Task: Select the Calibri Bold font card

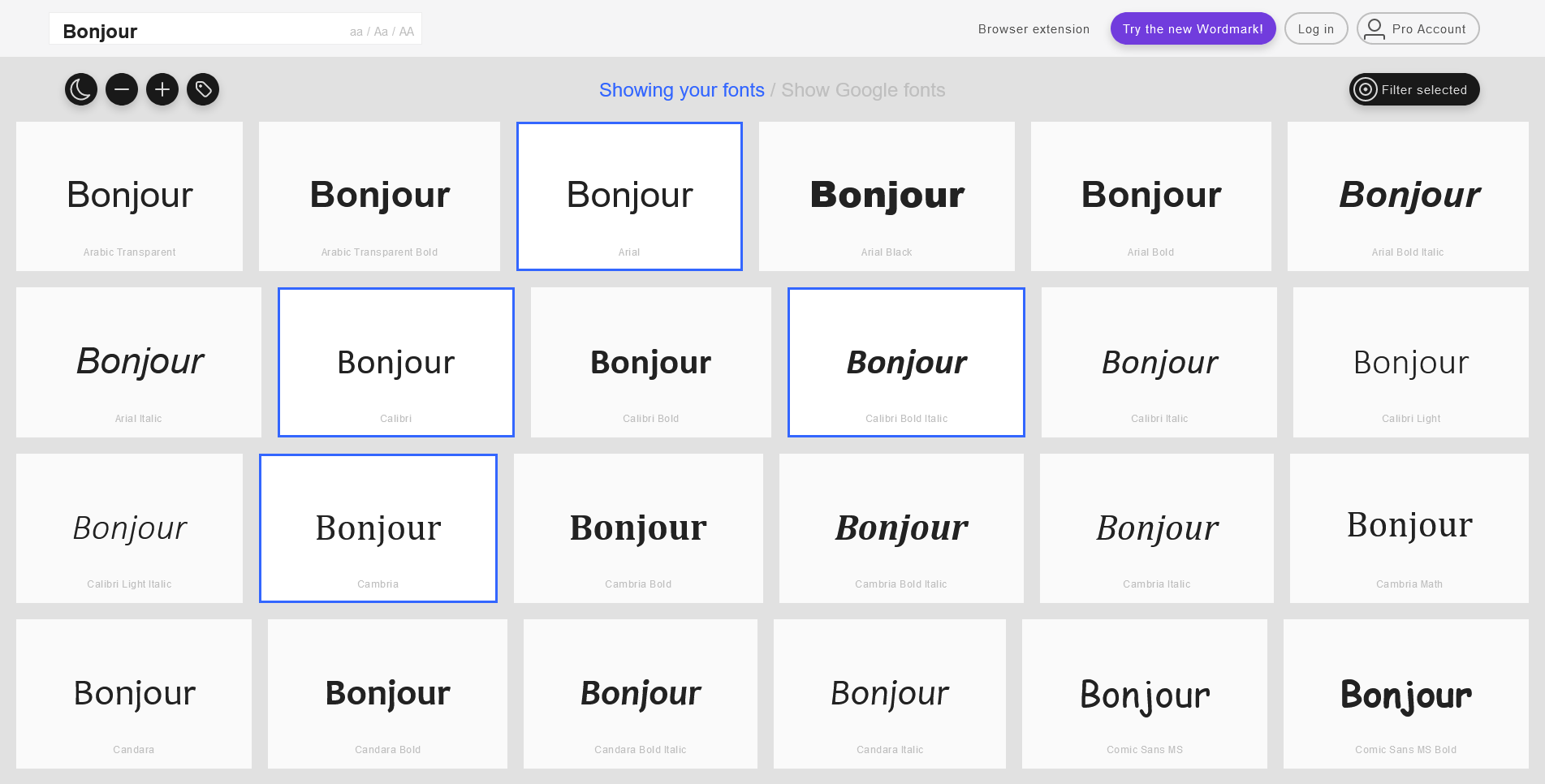Action: coord(651,362)
